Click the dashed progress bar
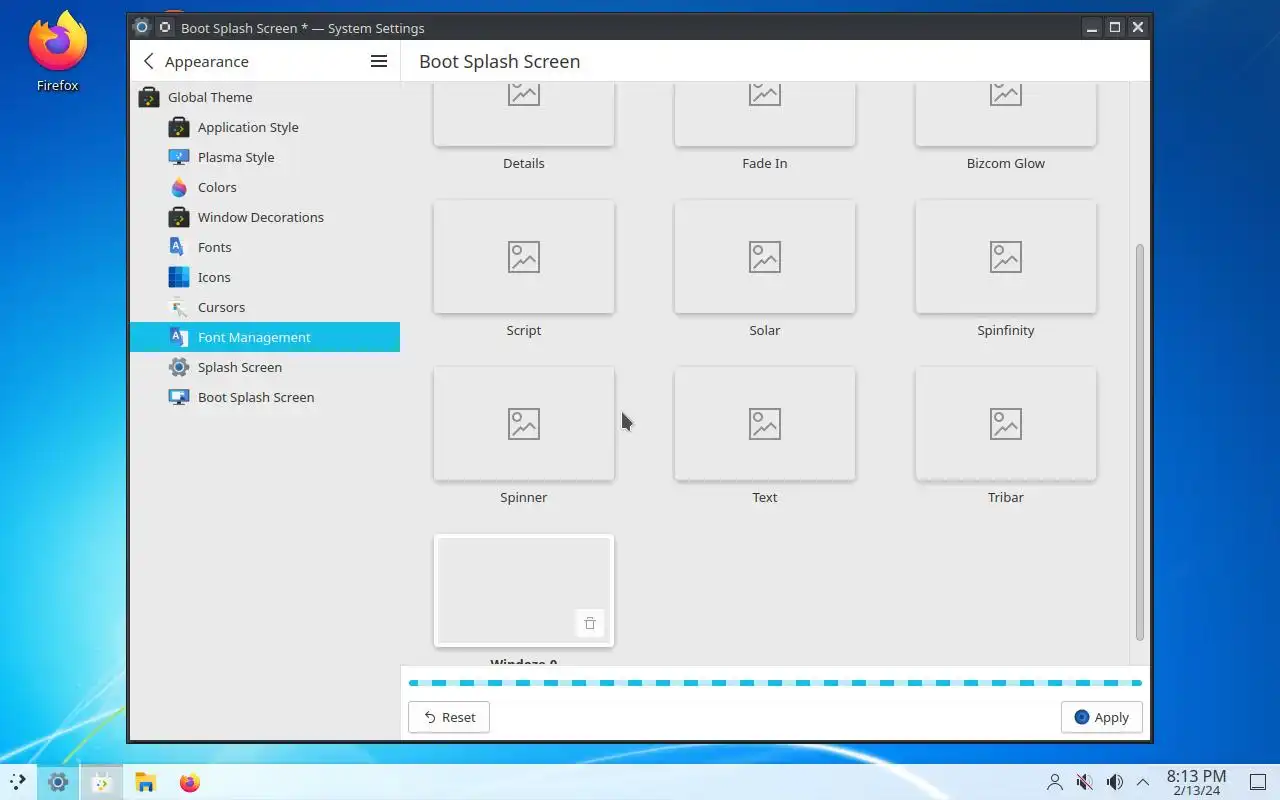The image size is (1280, 800). coord(775,683)
